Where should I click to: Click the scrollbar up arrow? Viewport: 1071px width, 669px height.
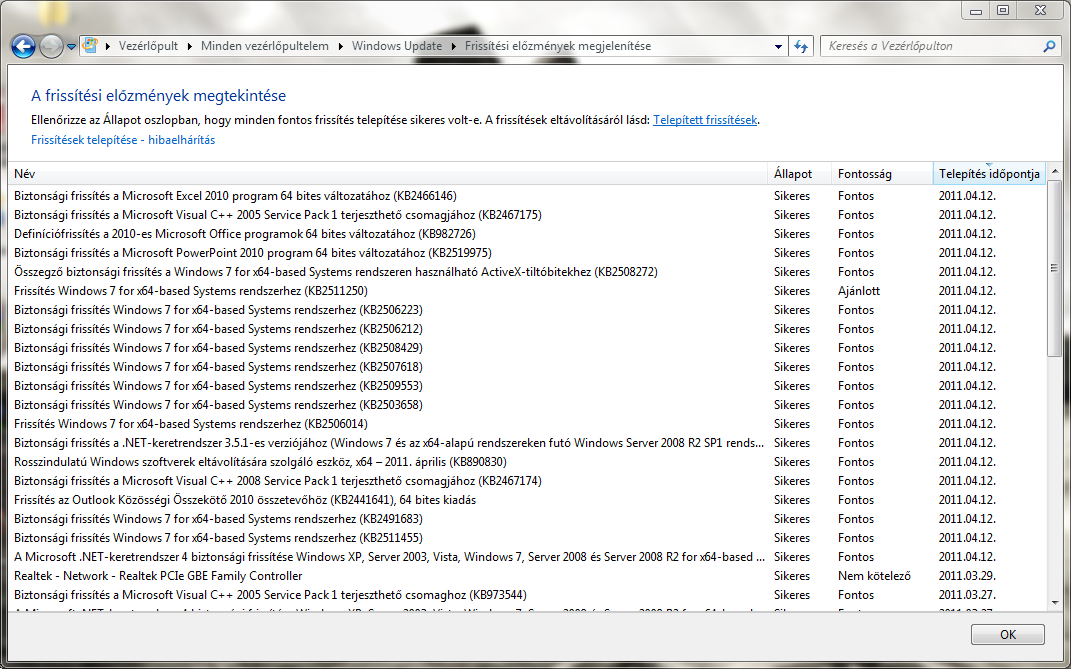(x=1055, y=171)
